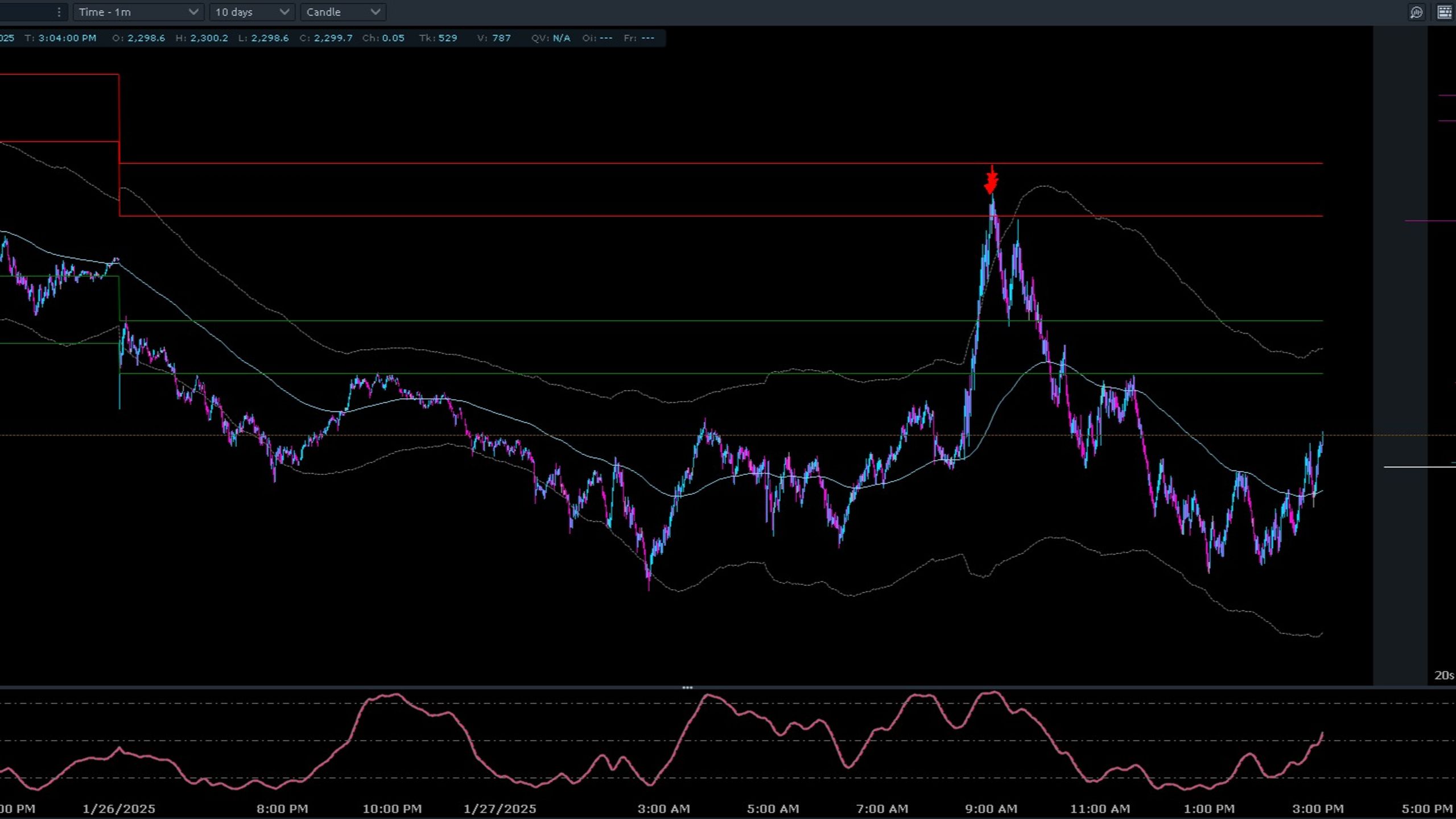The width and height of the screenshot is (1456, 819).
Task: Click the QV: N/A value
Action: [551, 38]
